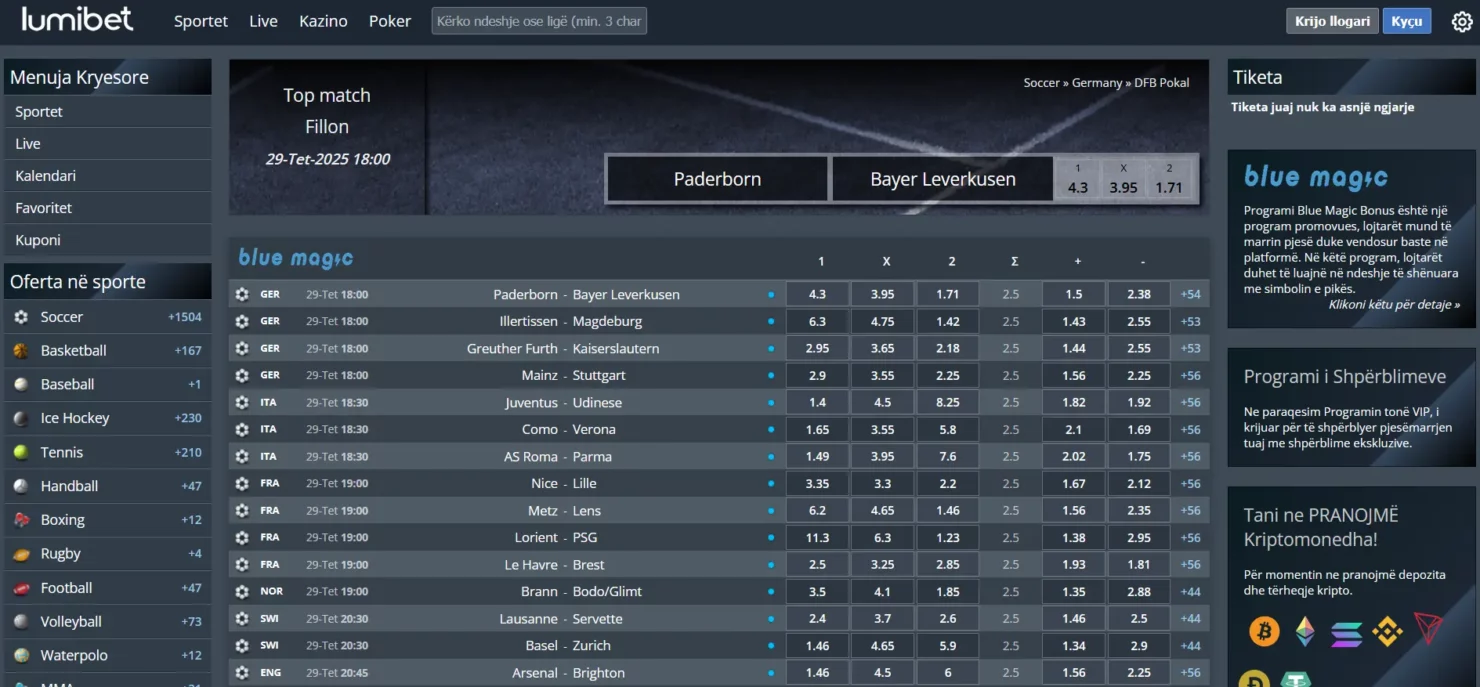Select the Basketball icon in sports list
The image size is (1480, 687).
[x=21, y=351]
